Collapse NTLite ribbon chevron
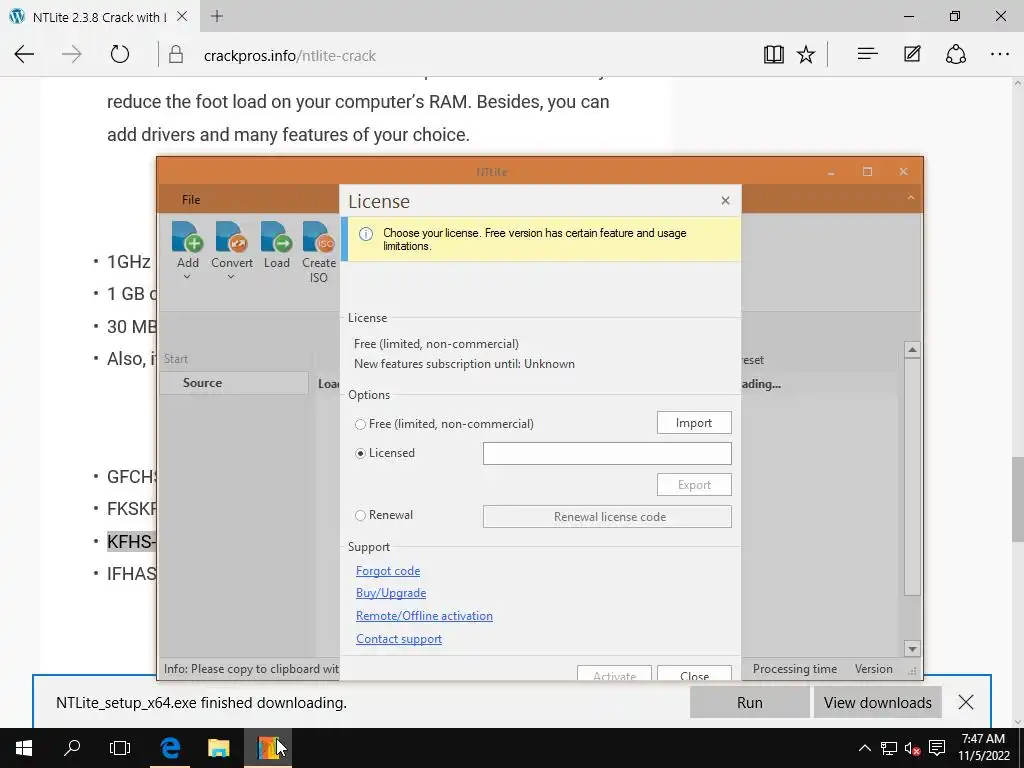Image resolution: width=1024 pixels, height=768 pixels. tap(910, 198)
